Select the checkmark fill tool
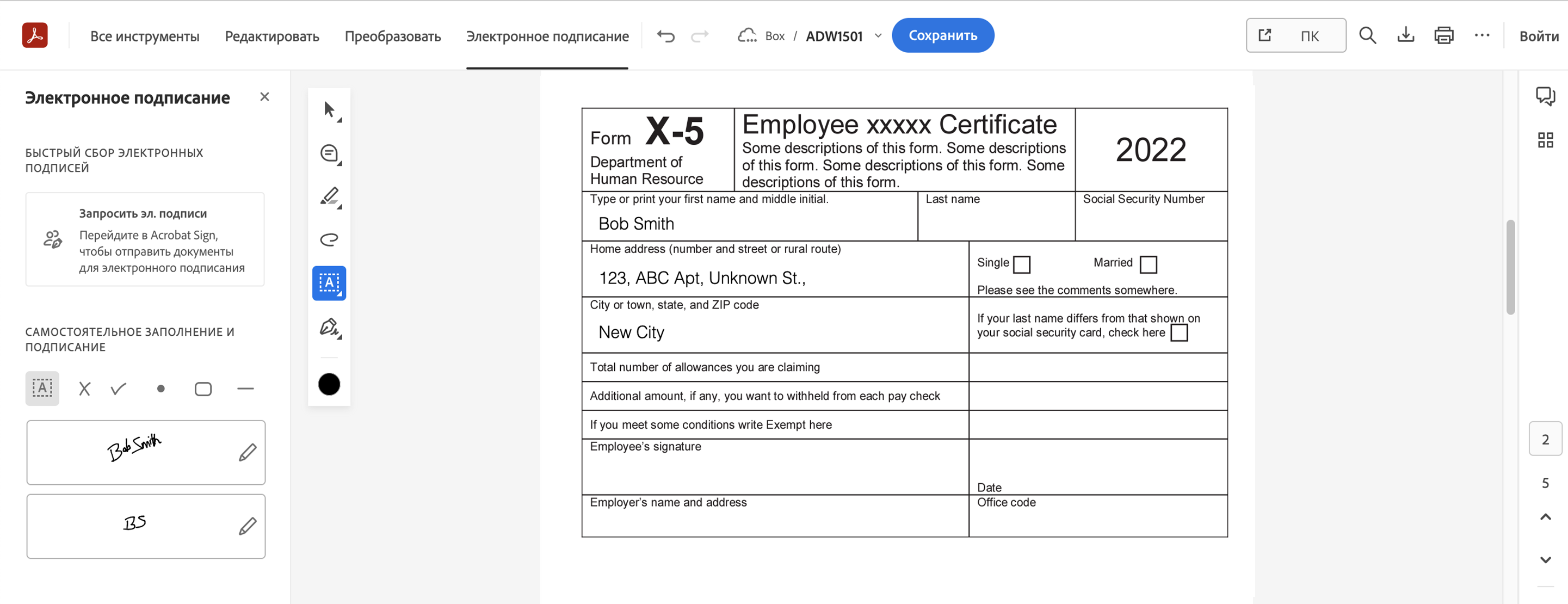The width and height of the screenshot is (1568, 604). [119, 389]
